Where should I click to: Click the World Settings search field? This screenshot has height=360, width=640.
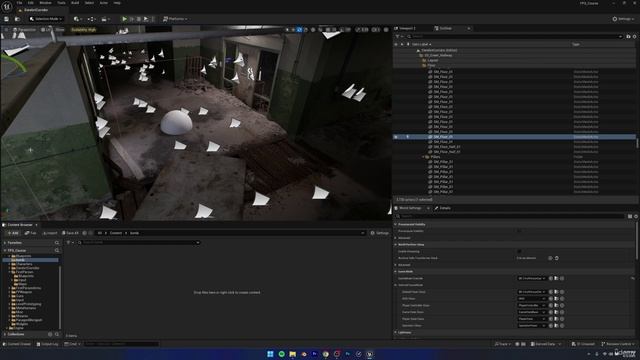(510, 216)
